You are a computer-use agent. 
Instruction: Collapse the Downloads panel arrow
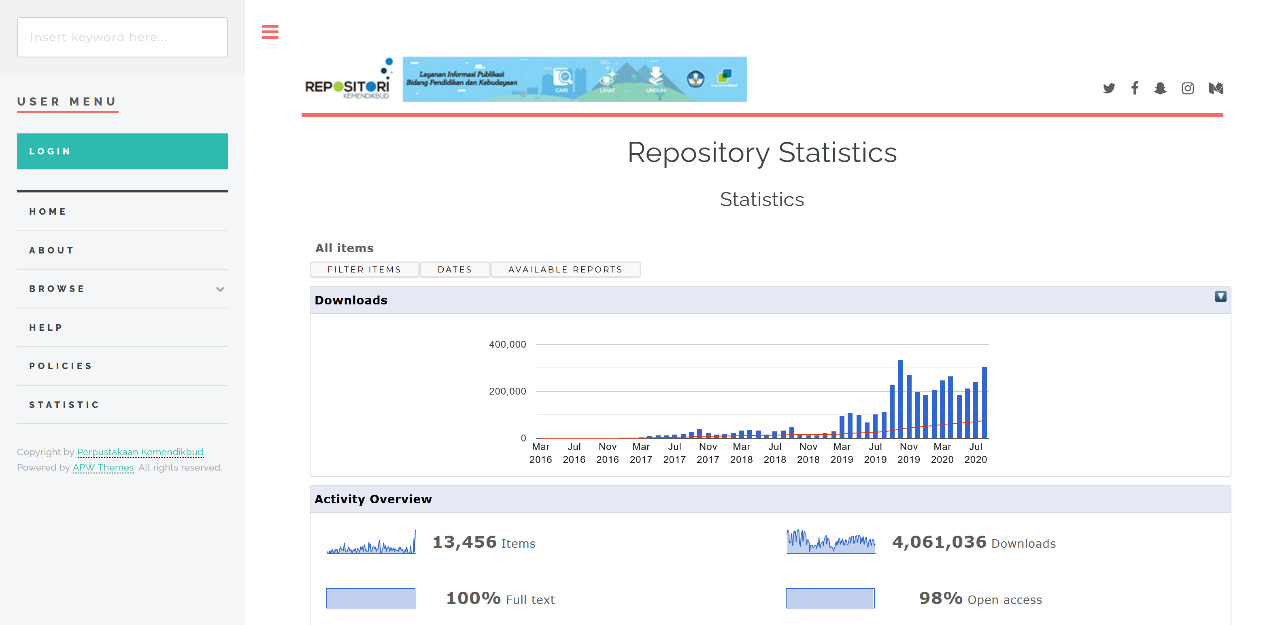(1220, 297)
